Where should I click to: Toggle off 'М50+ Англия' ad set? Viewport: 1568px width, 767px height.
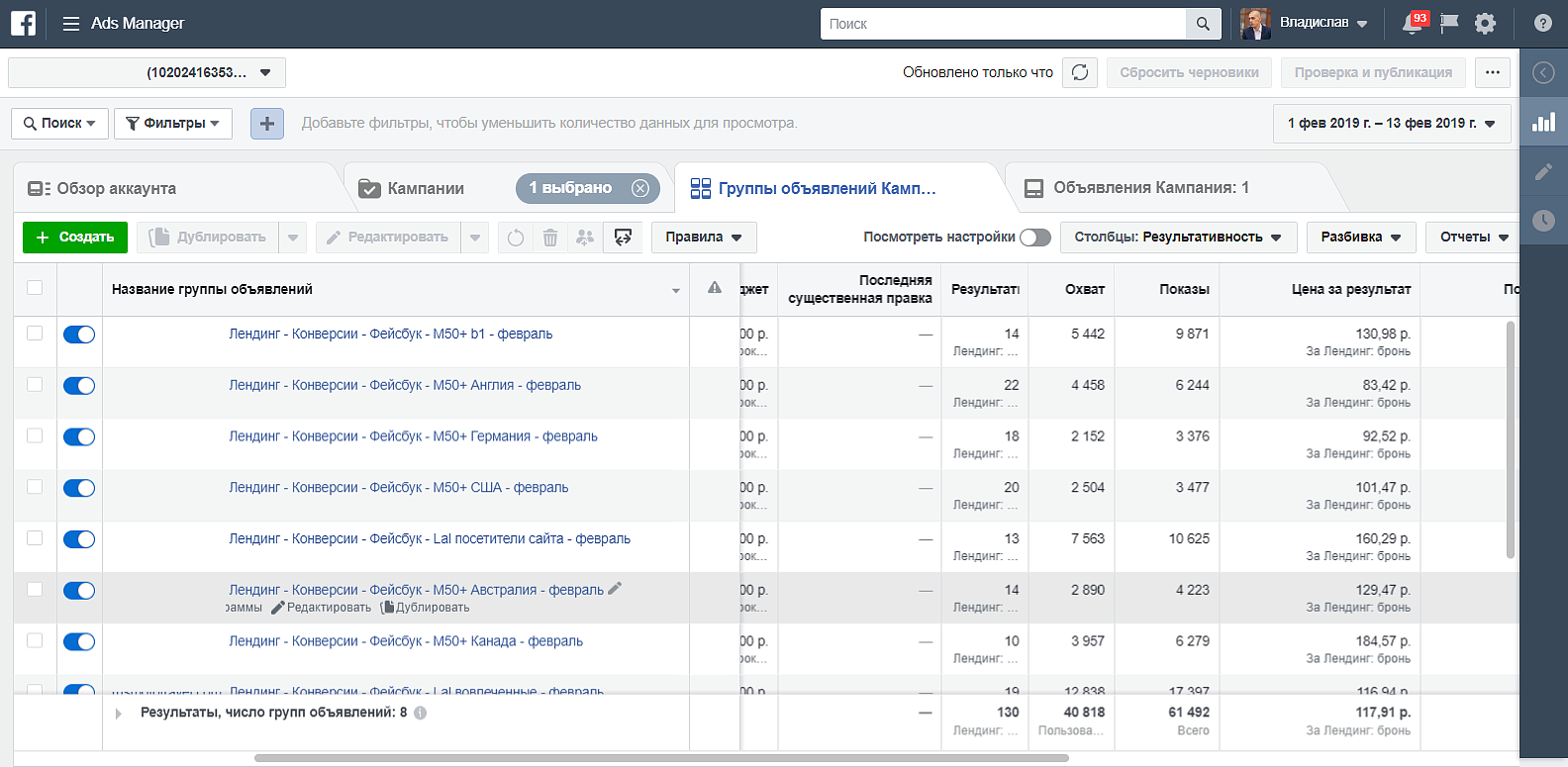[x=79, y=386]
